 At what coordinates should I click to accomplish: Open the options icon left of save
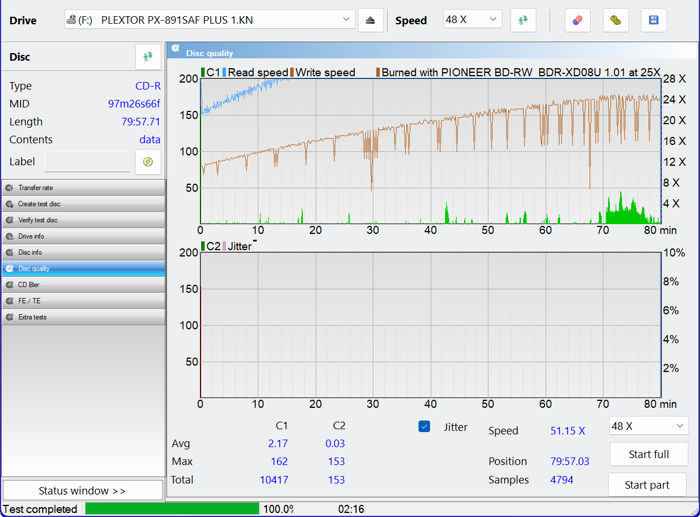[616, 20]
